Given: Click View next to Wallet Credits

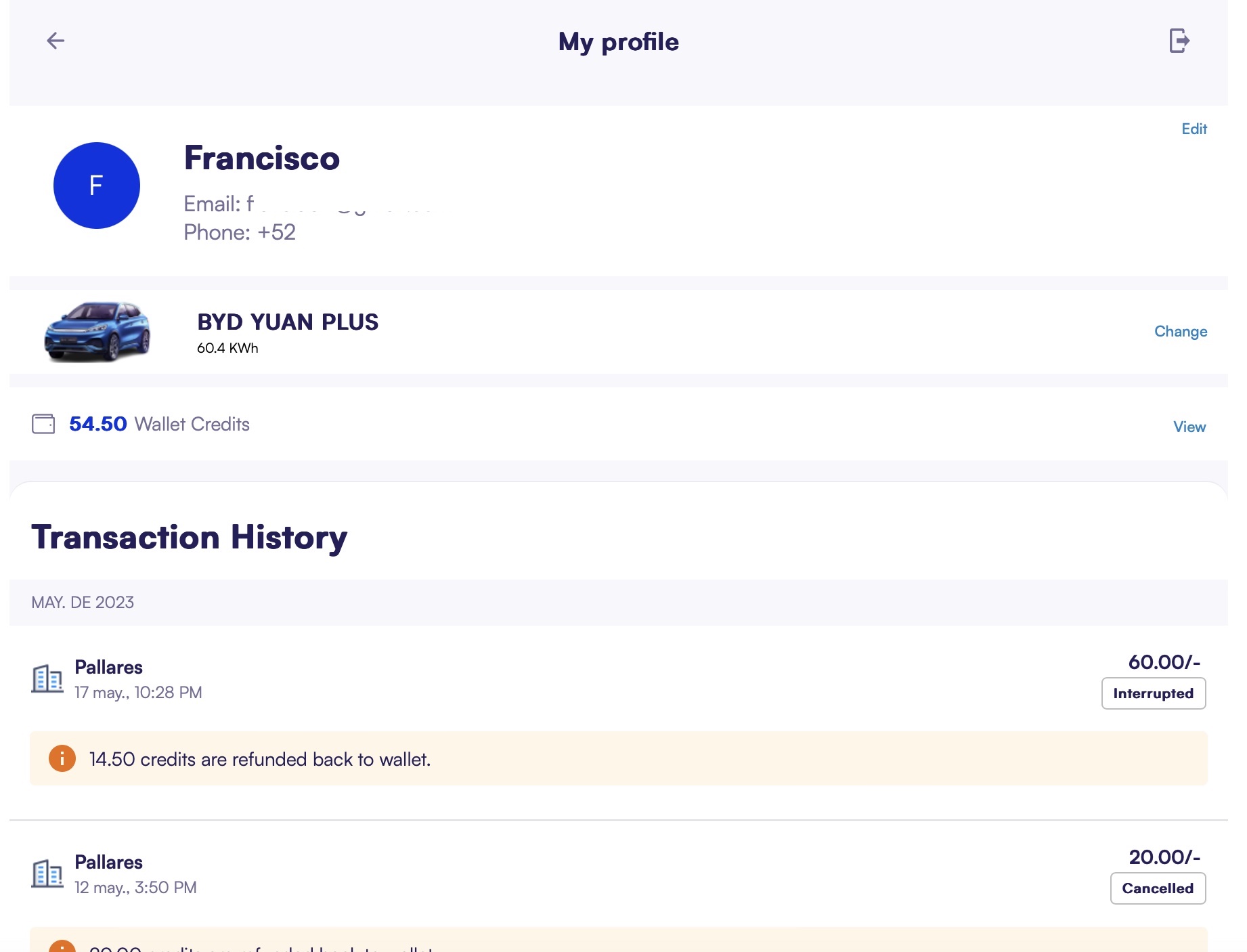Looking at the screenshot, I should tap(1189, 427).
